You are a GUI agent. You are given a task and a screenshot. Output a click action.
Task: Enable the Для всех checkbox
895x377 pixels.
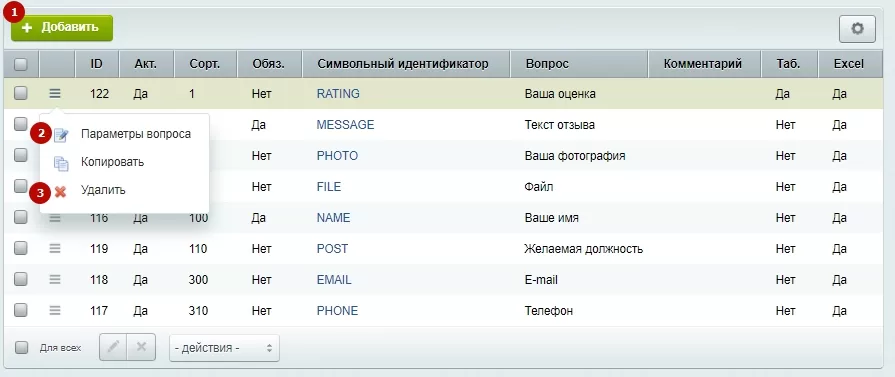pos(21,347)
